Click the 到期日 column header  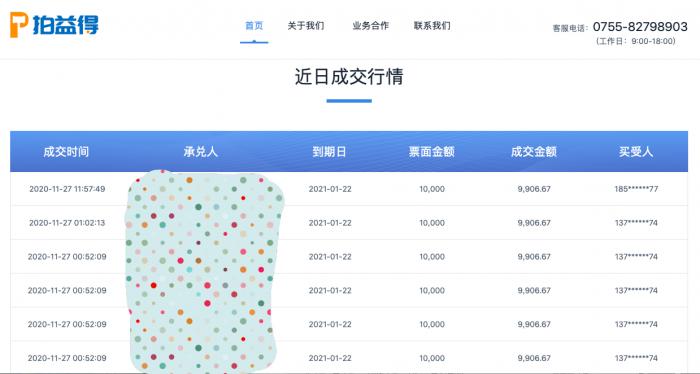coord(329,152)
